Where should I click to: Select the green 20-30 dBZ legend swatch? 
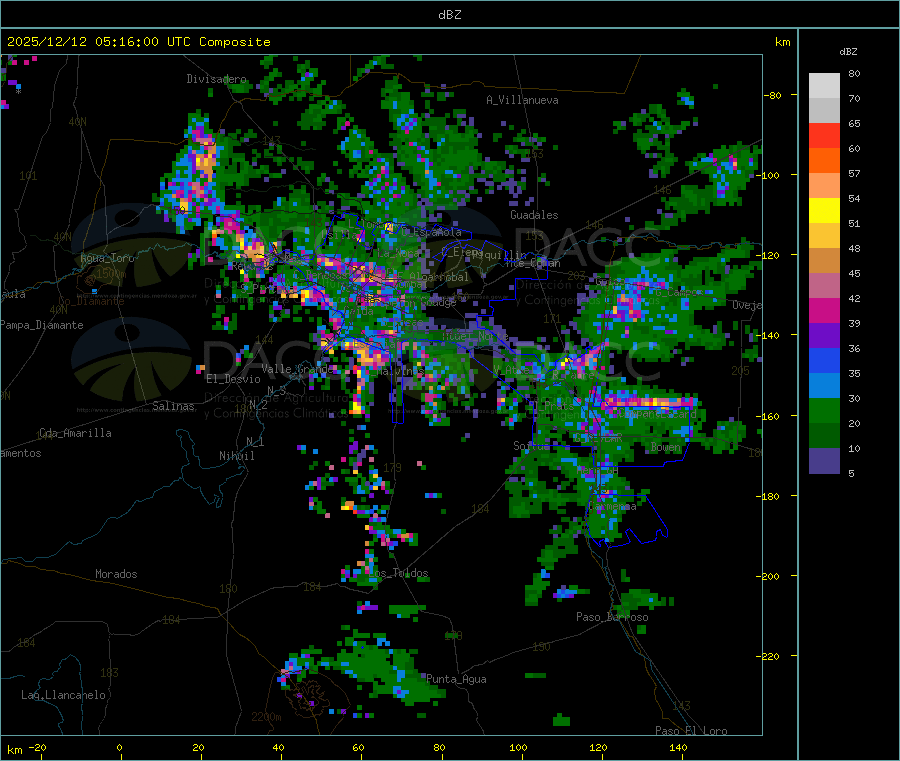click(x=824, y=410)
